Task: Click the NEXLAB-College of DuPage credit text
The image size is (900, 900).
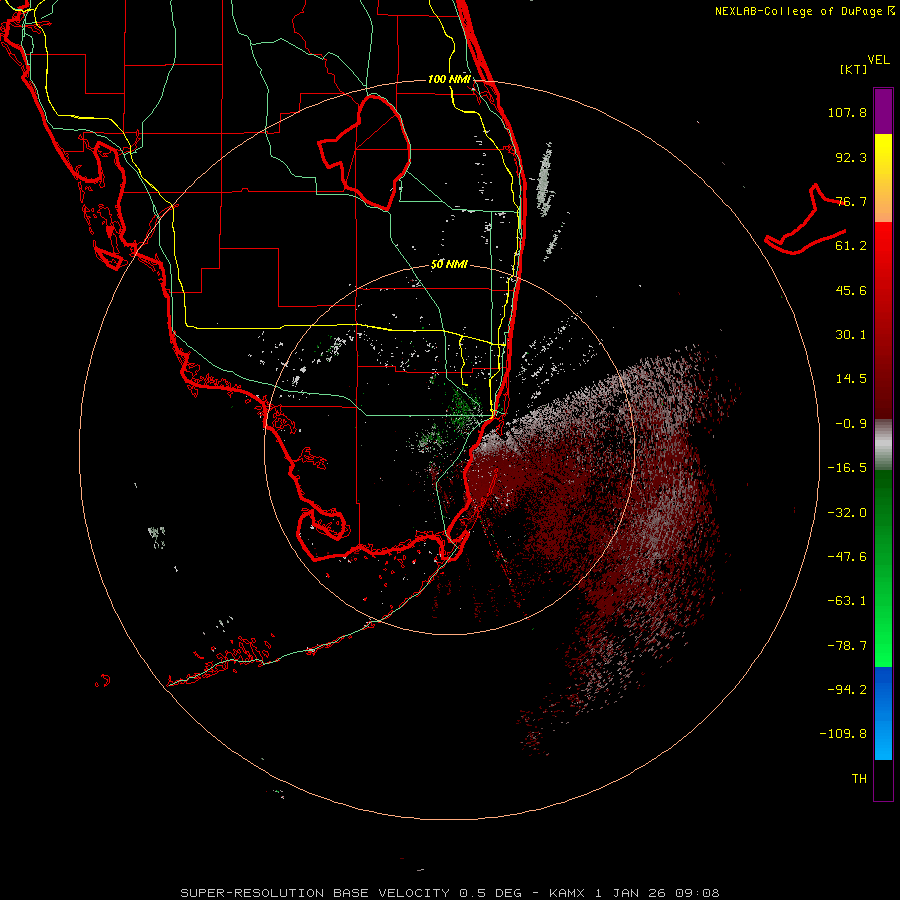Action: click(x=805, y=11)
